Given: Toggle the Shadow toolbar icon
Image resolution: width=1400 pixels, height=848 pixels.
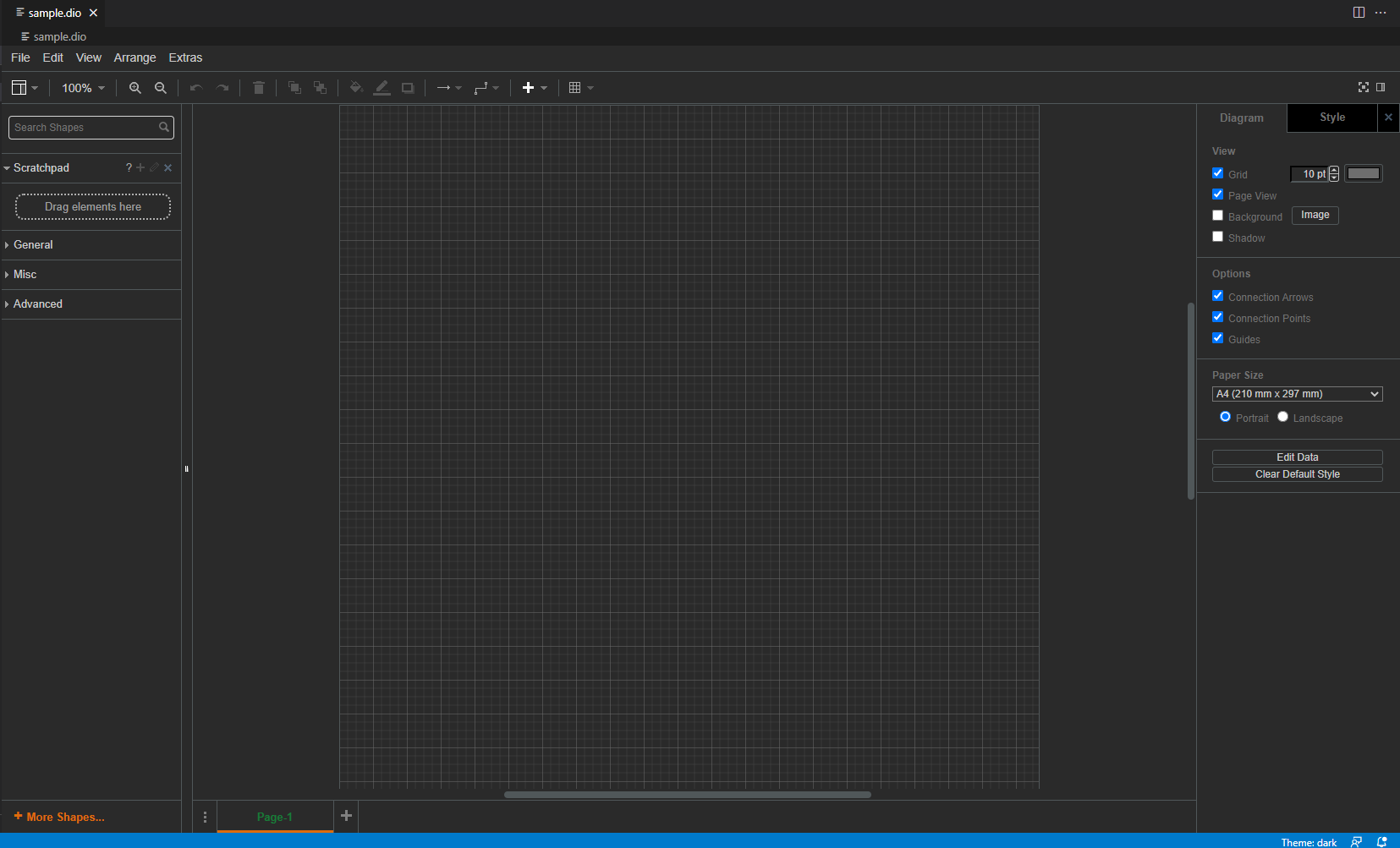Looking at the screenshot, I should (408, 88).
